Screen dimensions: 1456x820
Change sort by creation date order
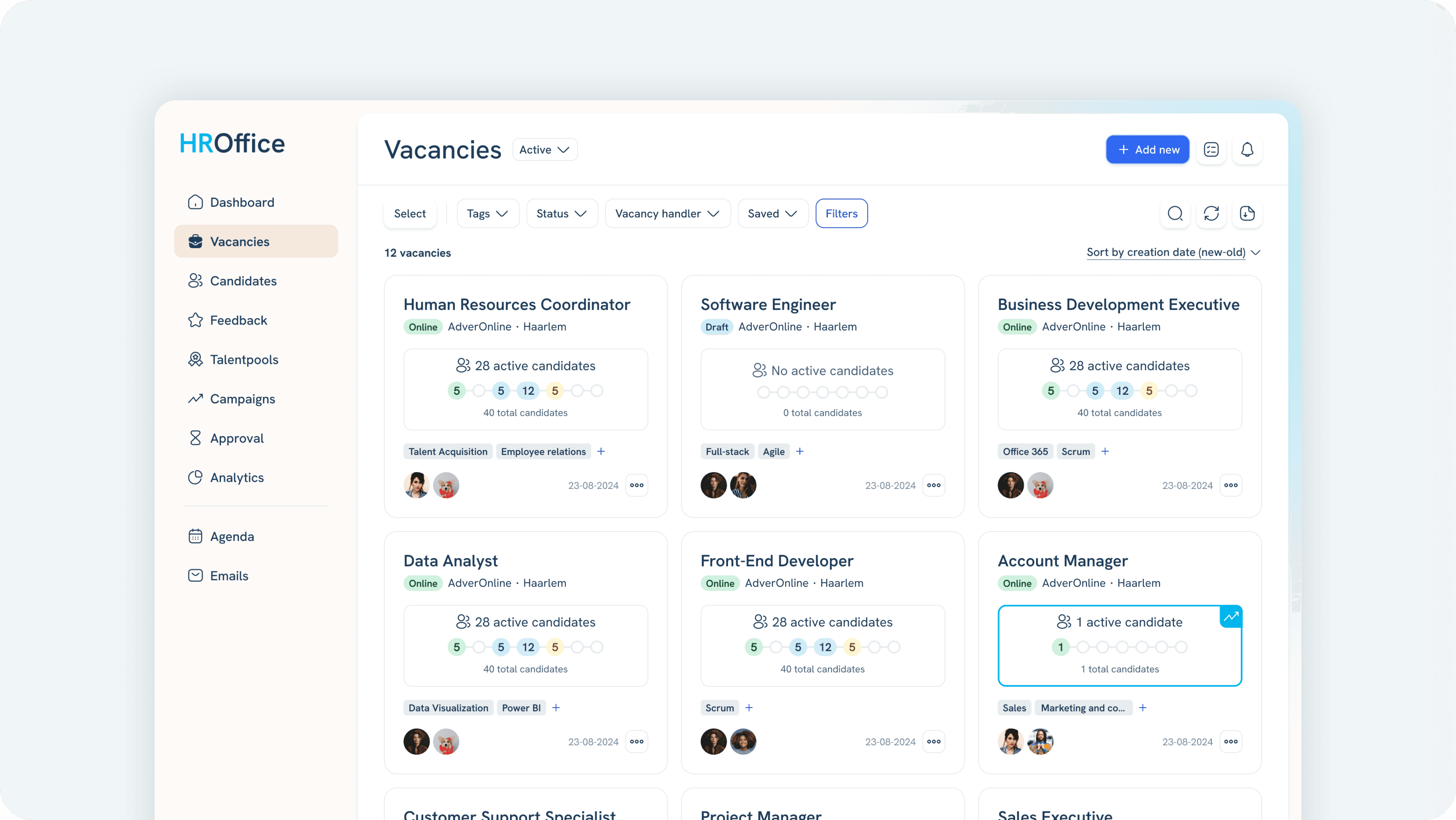tap(1173, 253)
